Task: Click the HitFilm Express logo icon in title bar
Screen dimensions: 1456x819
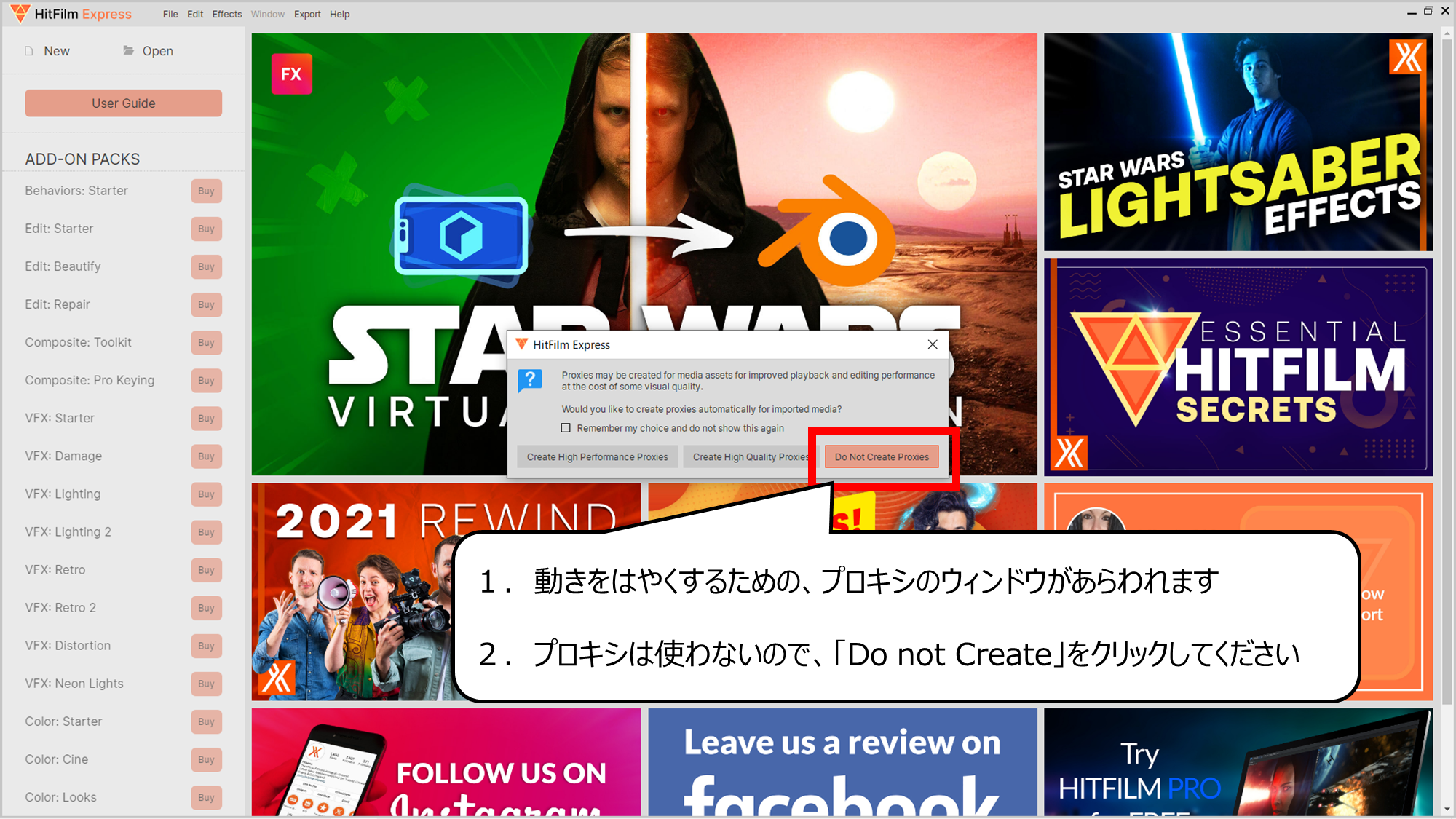Action: [x=20, y=13]
